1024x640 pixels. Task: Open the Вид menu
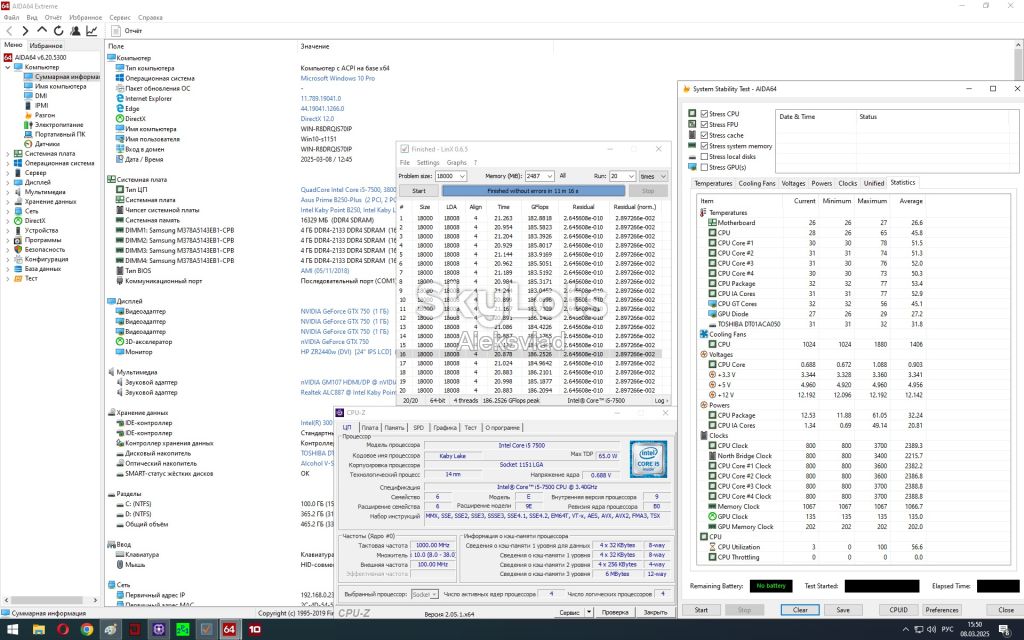pos(32,18)
